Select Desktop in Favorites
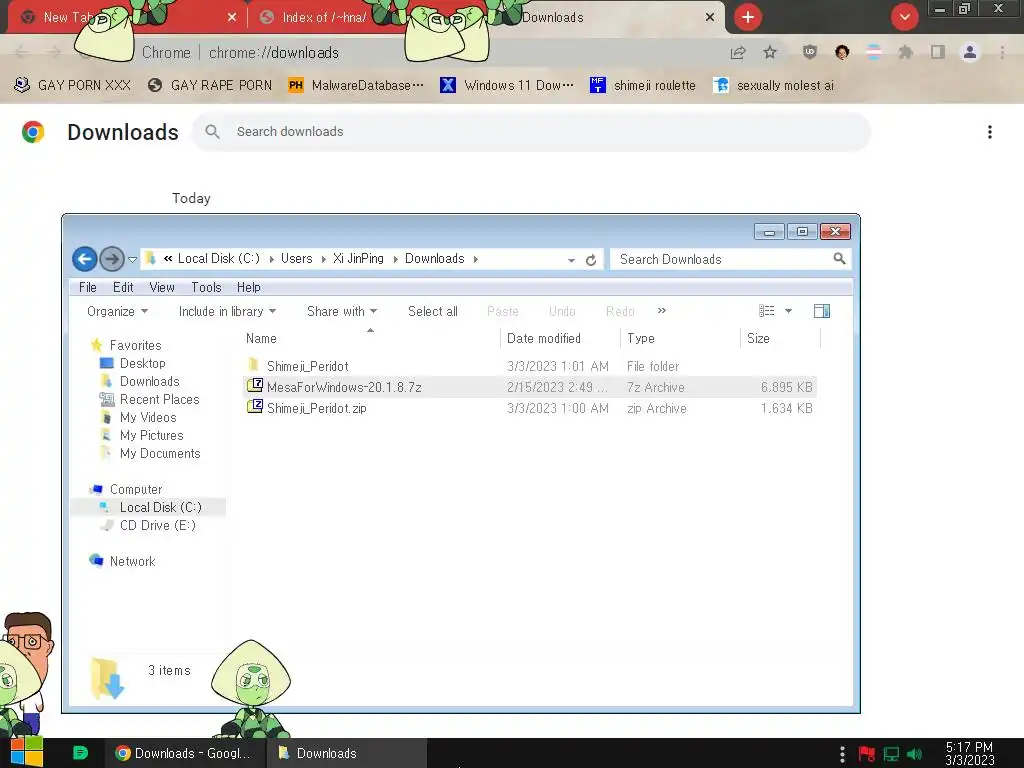Viewport: 1024px width, 768px height. pos(142,363)
